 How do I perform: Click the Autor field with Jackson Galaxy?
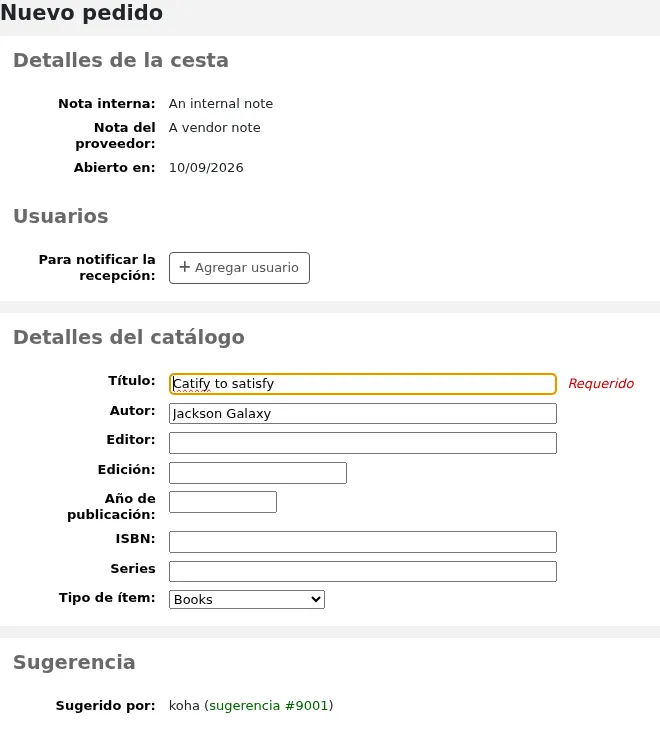click(x=363, y=413)
